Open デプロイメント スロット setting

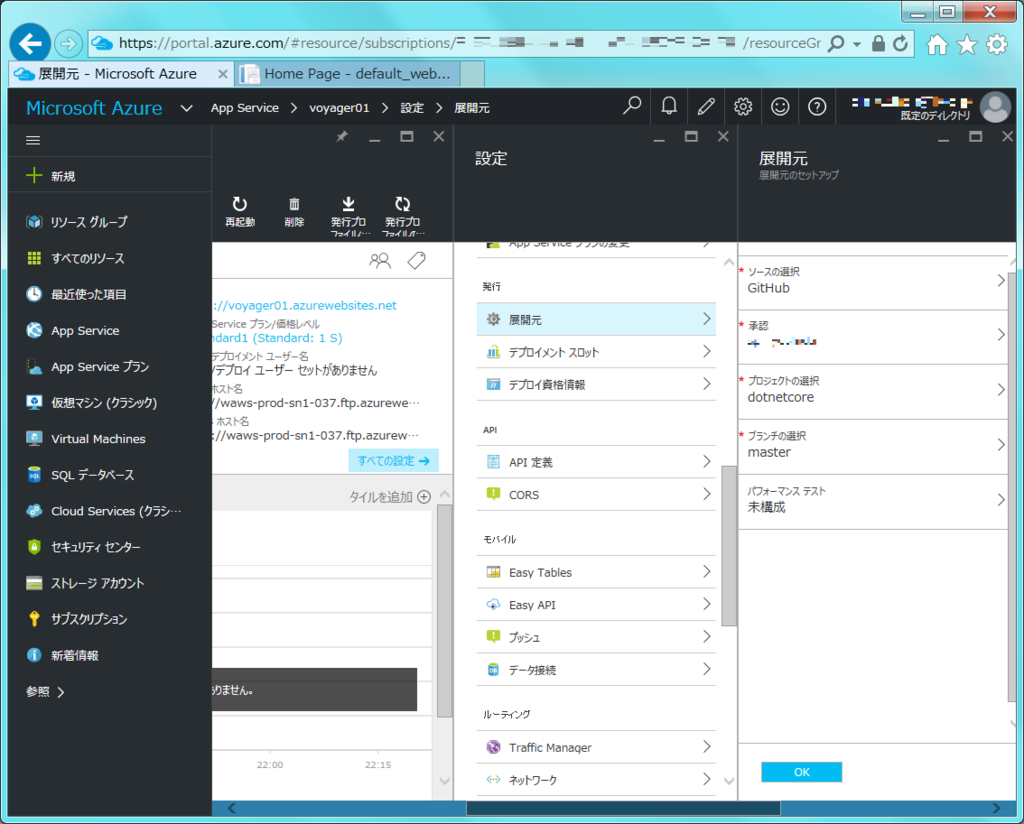pos(596,352)
